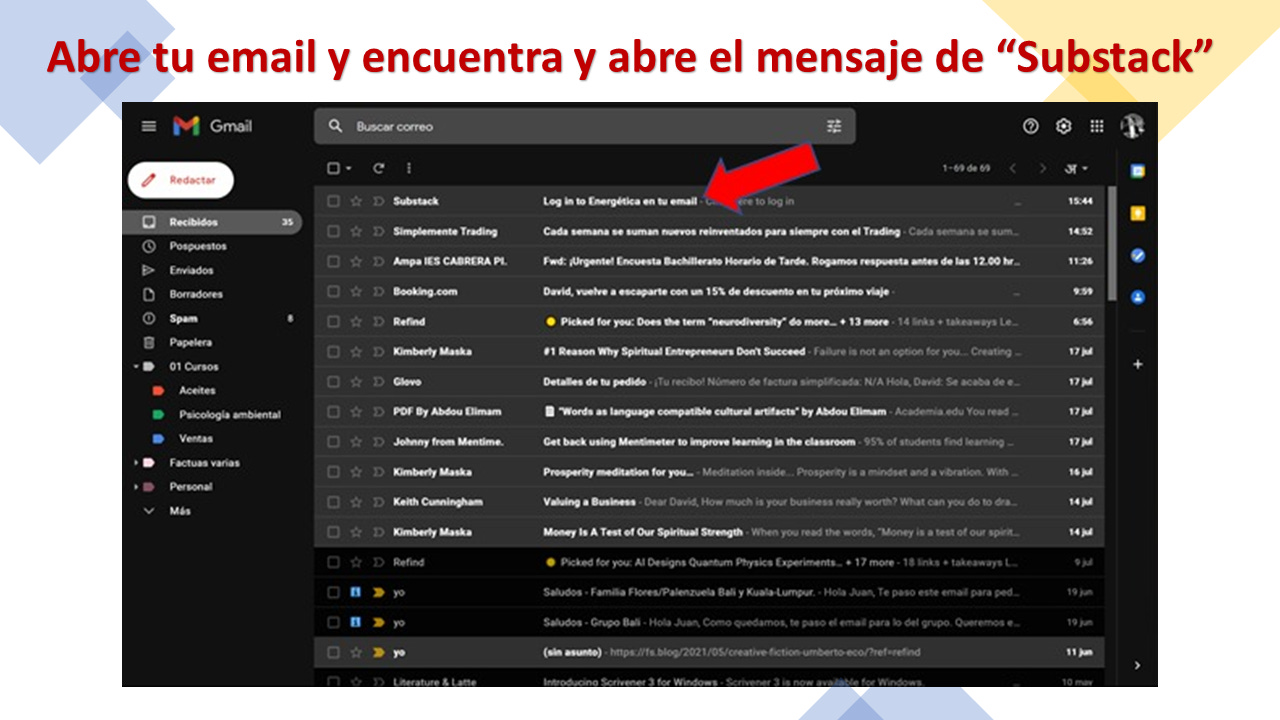Open the "Valuing a Business" email

(709, 502)
